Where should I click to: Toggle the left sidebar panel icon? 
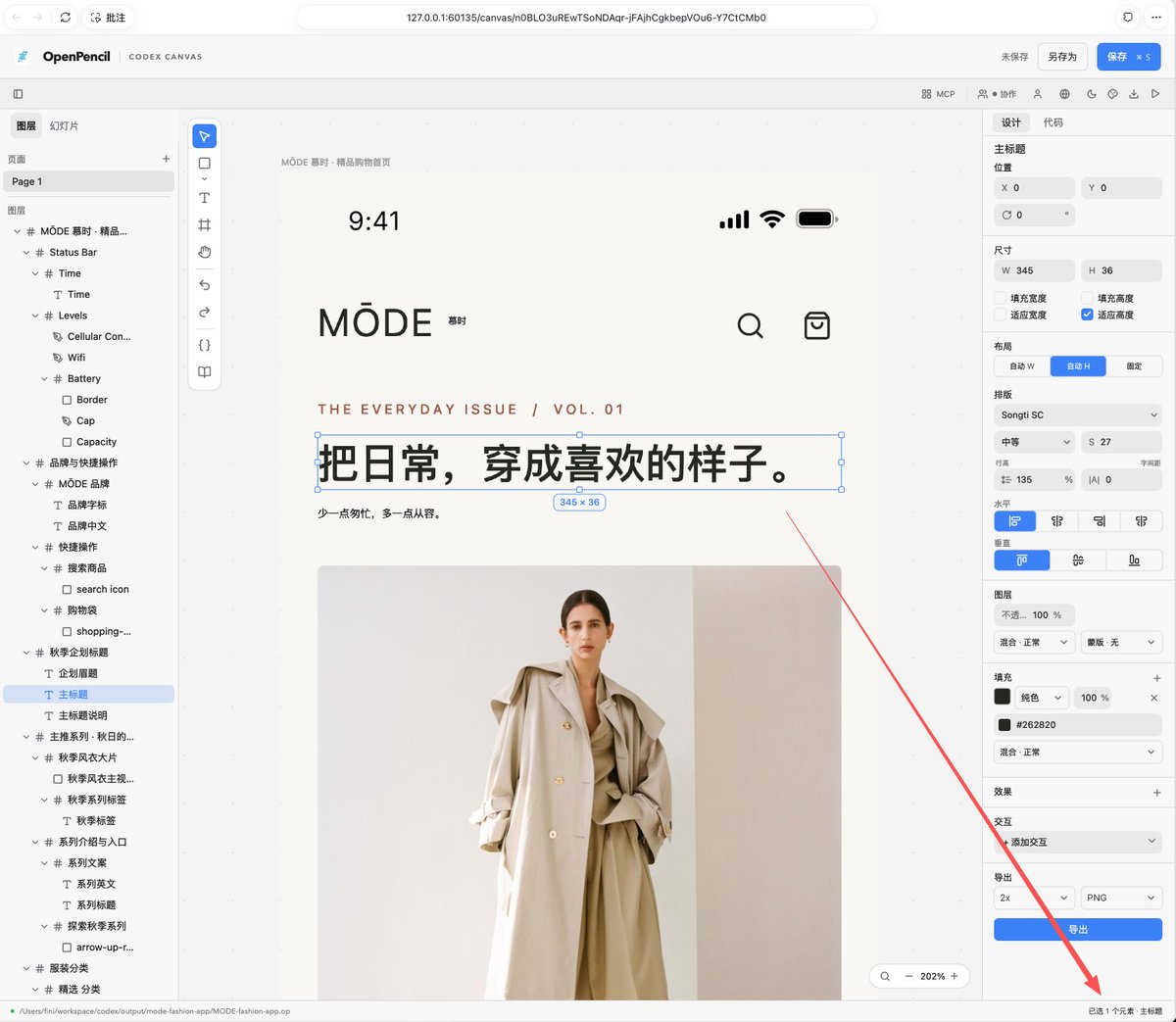point(18,94)
